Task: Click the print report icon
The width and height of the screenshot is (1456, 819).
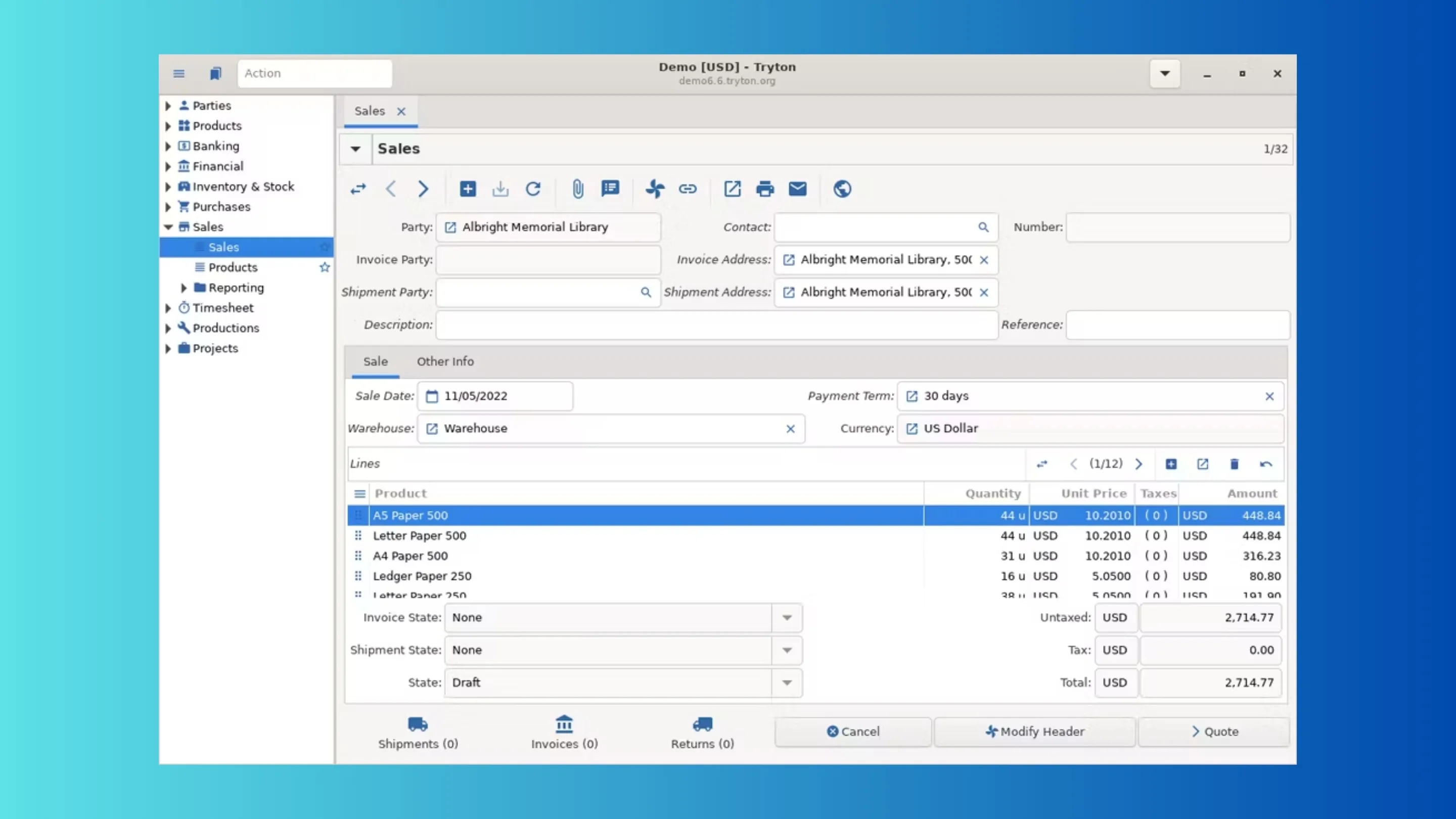Action: [765, 189]
